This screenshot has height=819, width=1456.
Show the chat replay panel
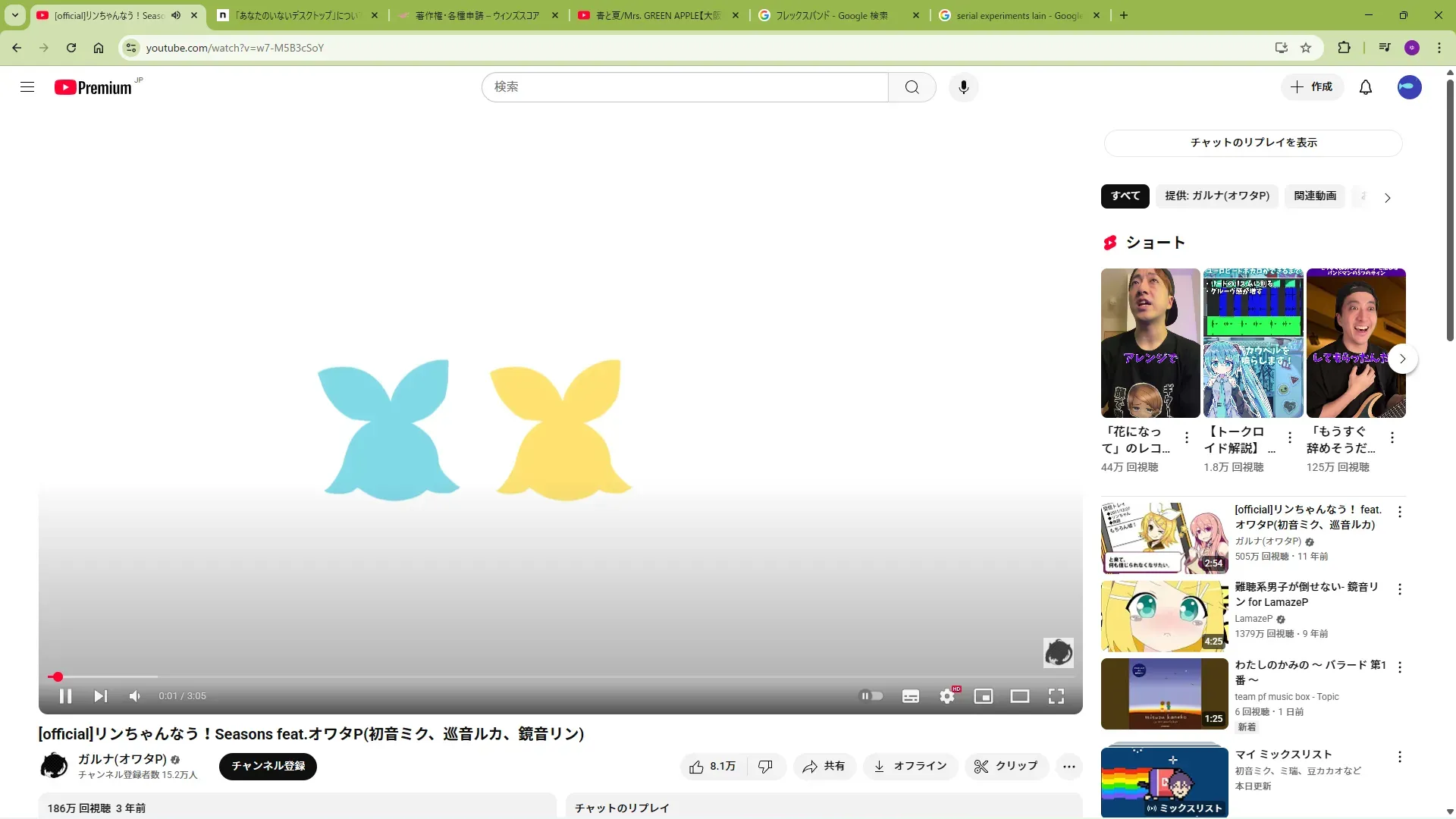click(1254, 143)
